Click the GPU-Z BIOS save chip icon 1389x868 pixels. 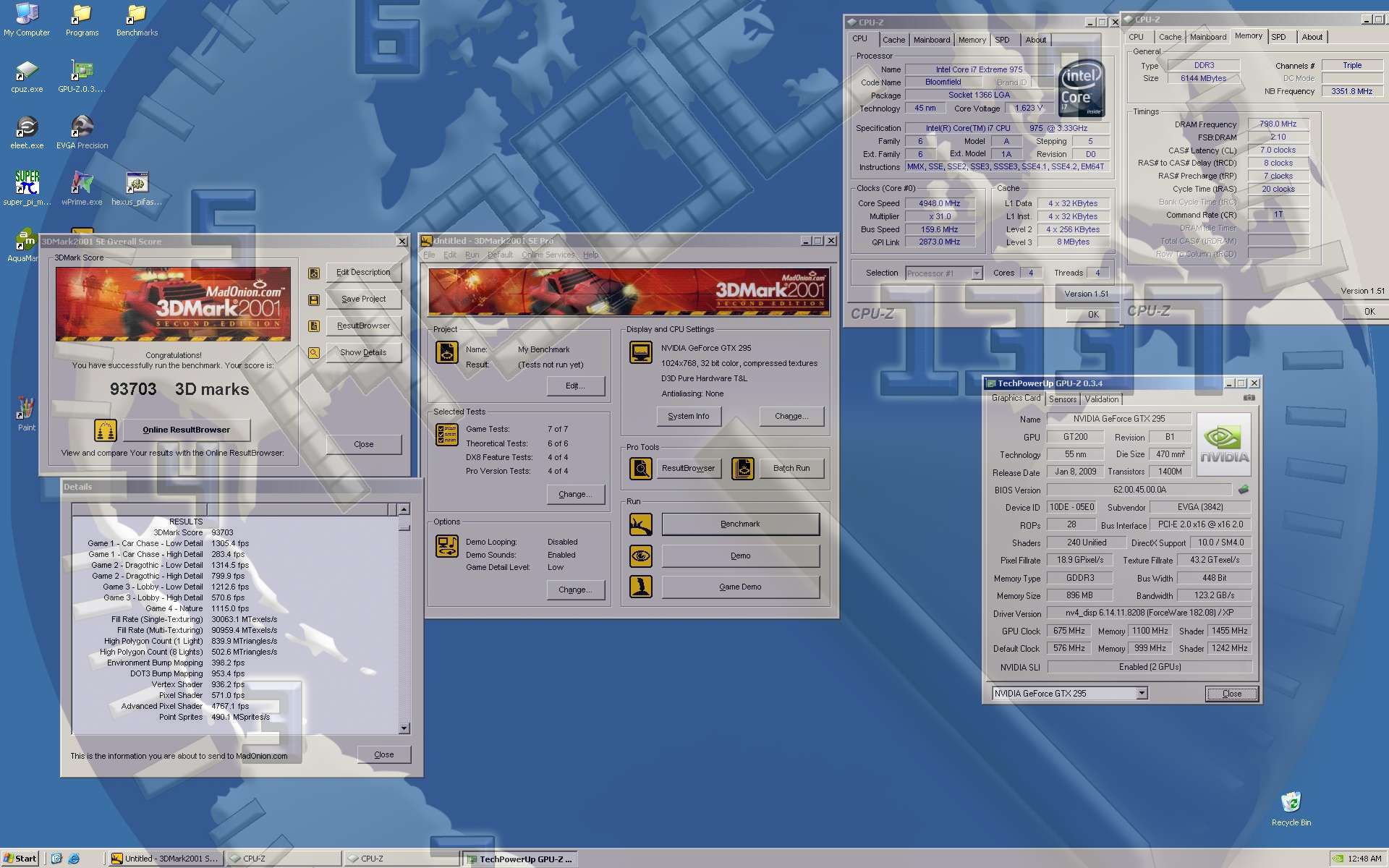[1244, 490]
